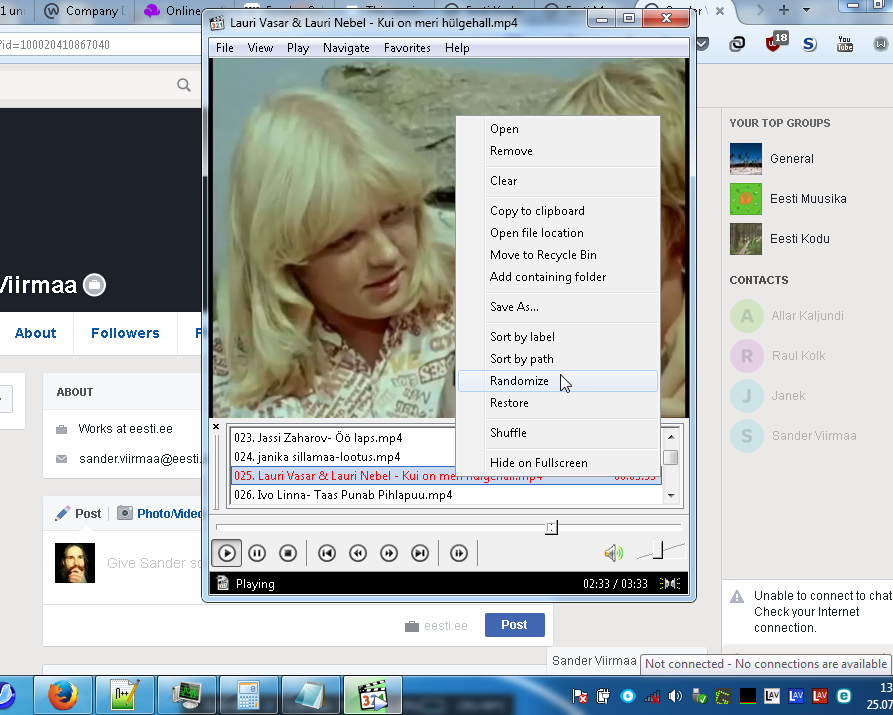Image resolution: width=893 pixels, height=715 pixels.
Task: Select playlist item 026 Ivo Linna
Action: pos(342,495)
